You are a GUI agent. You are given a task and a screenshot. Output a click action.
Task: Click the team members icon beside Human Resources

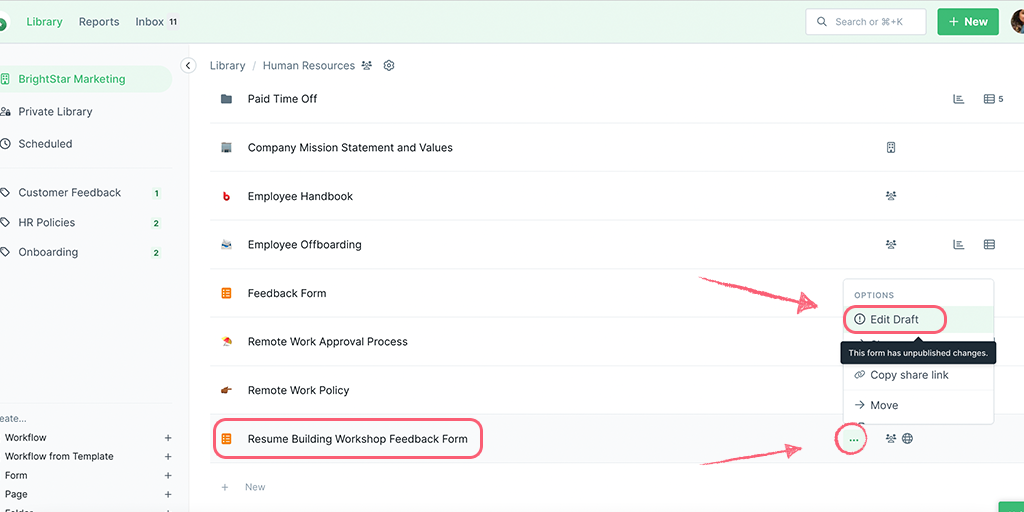pos(367,66)
